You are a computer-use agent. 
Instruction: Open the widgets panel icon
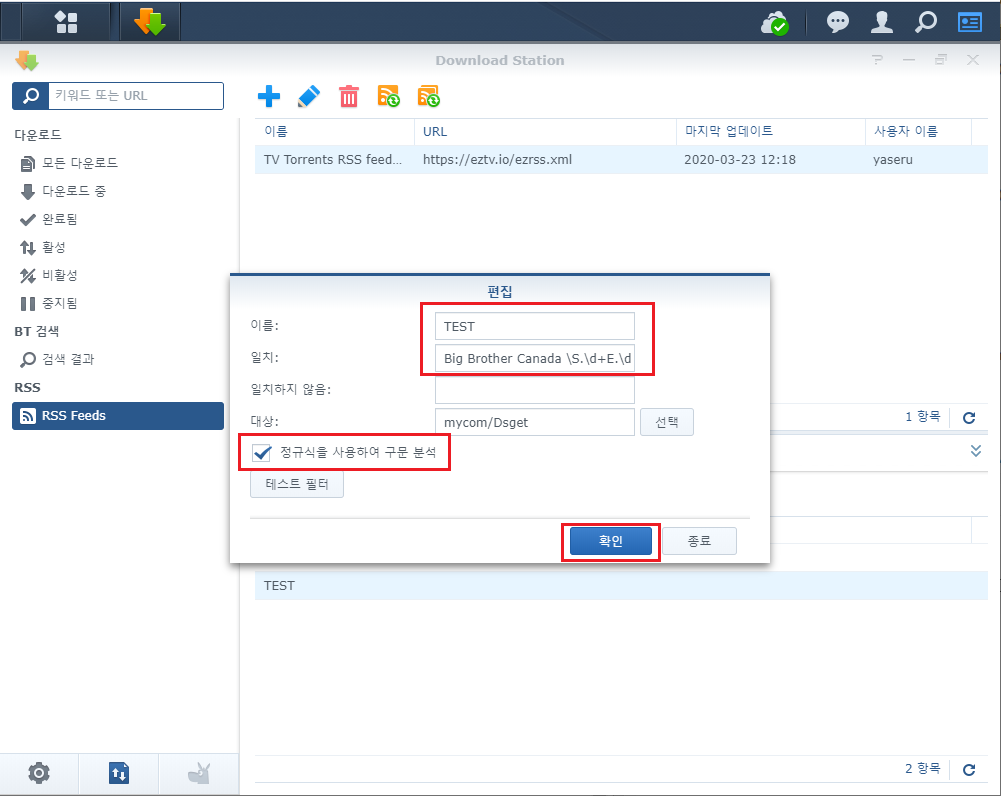click(970, 22)
